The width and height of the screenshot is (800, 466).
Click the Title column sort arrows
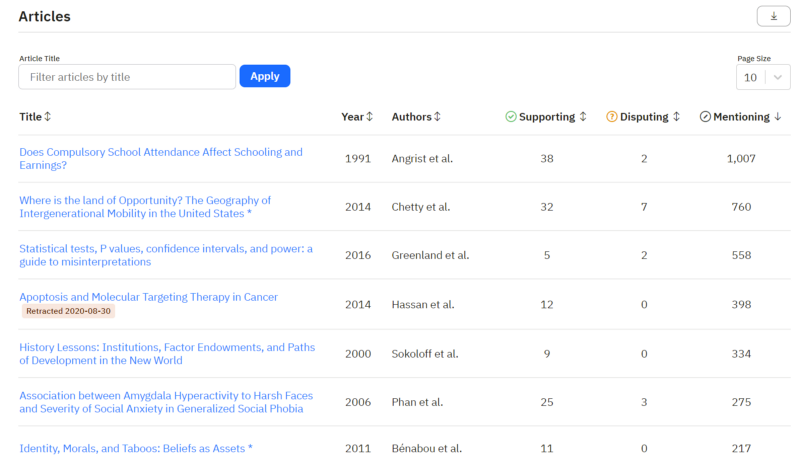[48, 117]
